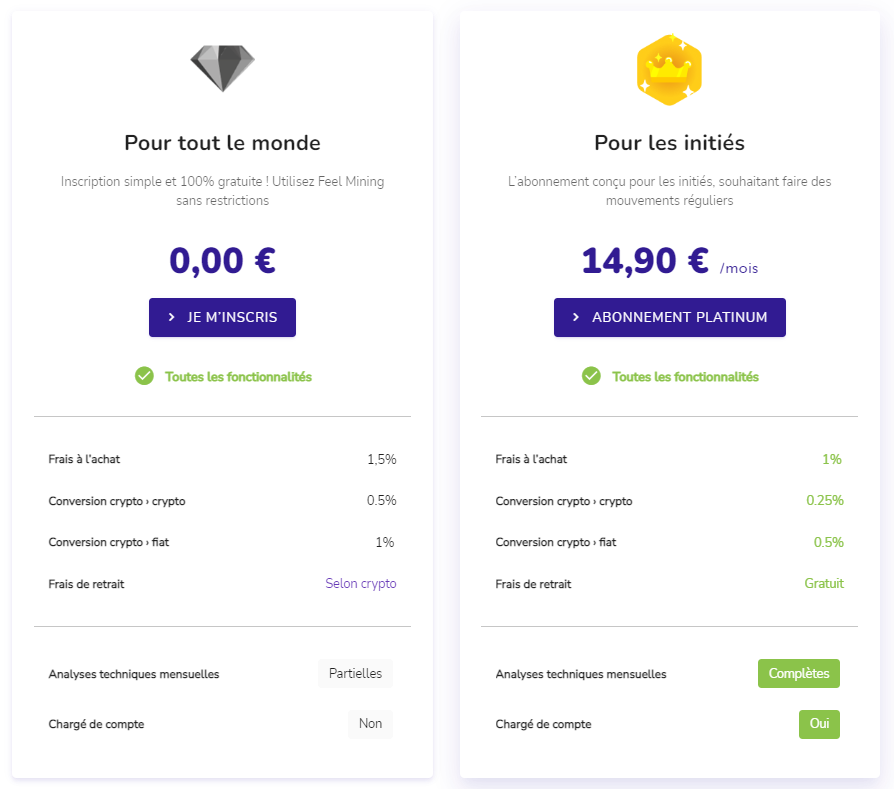Click 'Toutes les fonctionnalités' in the Platinum plan
Viewport: 894px width, 789px height.
click(685, 377)
